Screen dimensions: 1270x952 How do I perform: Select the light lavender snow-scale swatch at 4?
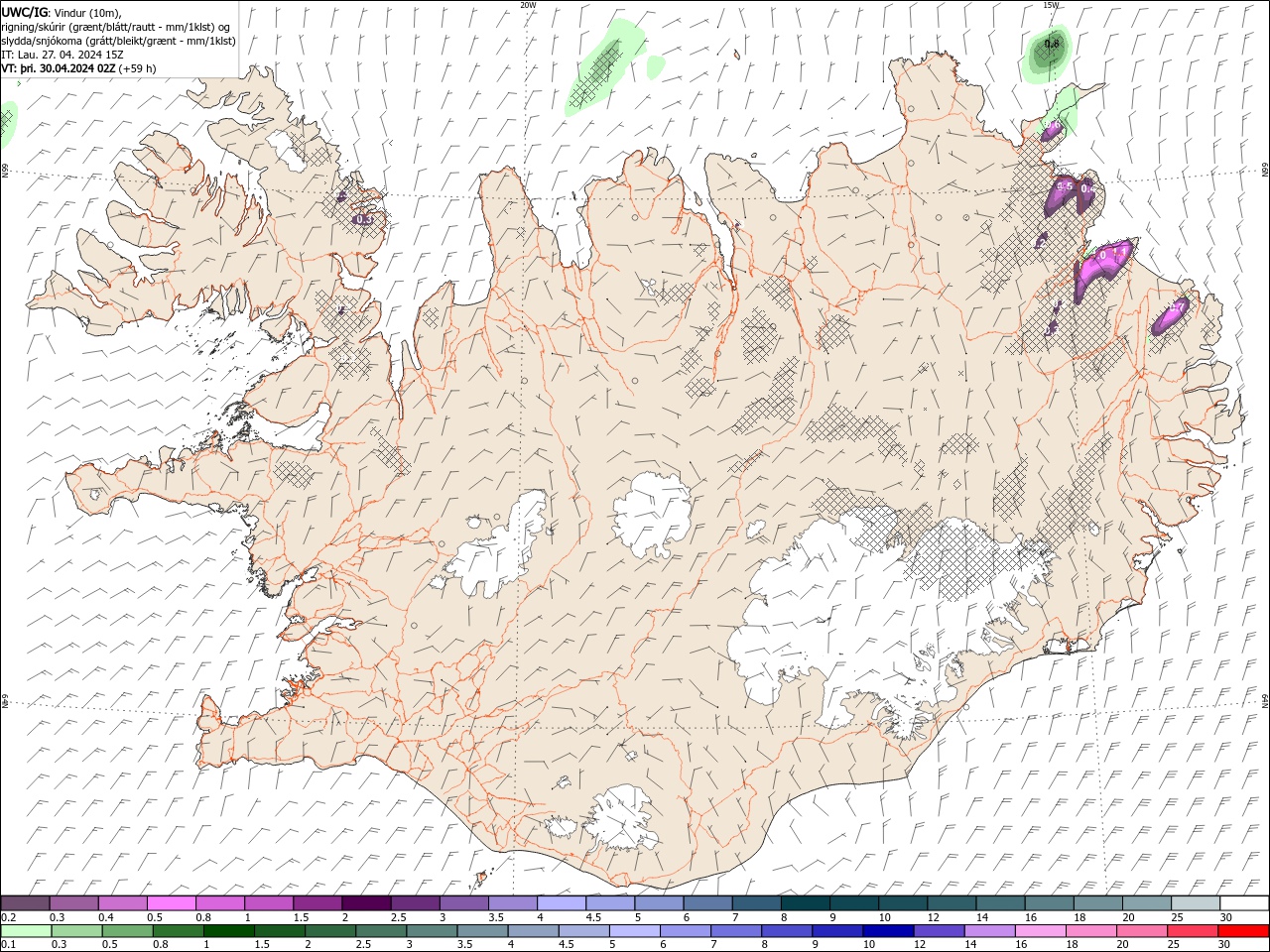pyautogui.click(x=561, y=903)
